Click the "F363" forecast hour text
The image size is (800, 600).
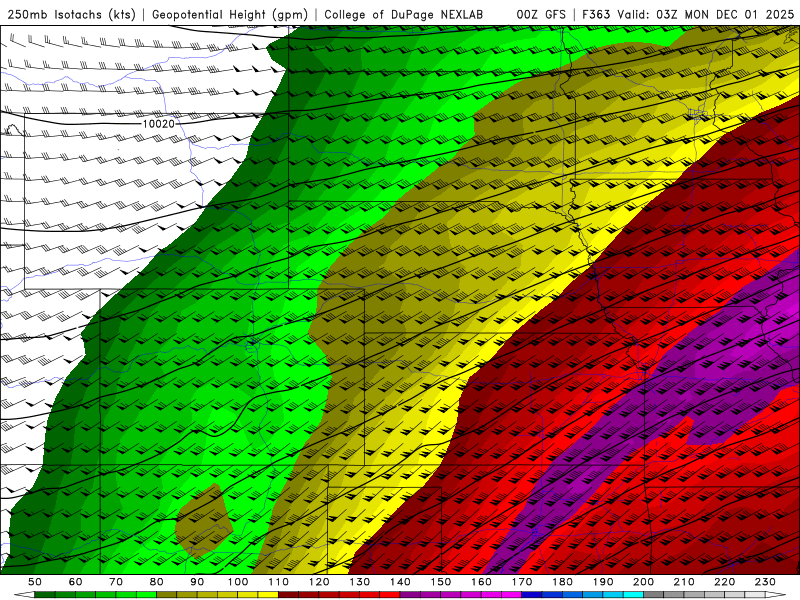pos(596,14)
